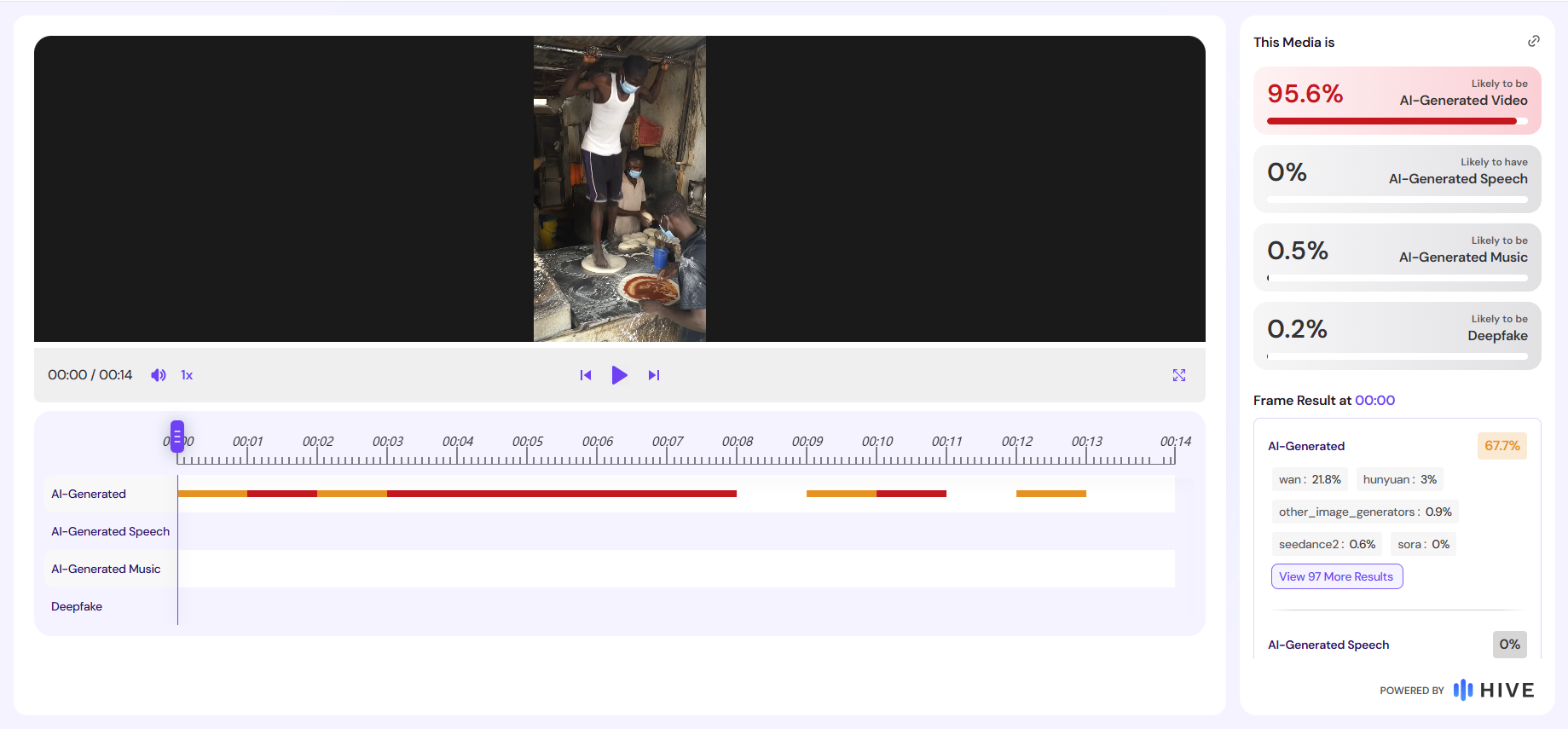
Task: Click View 97 More Results
Action: click(1336, 576)
